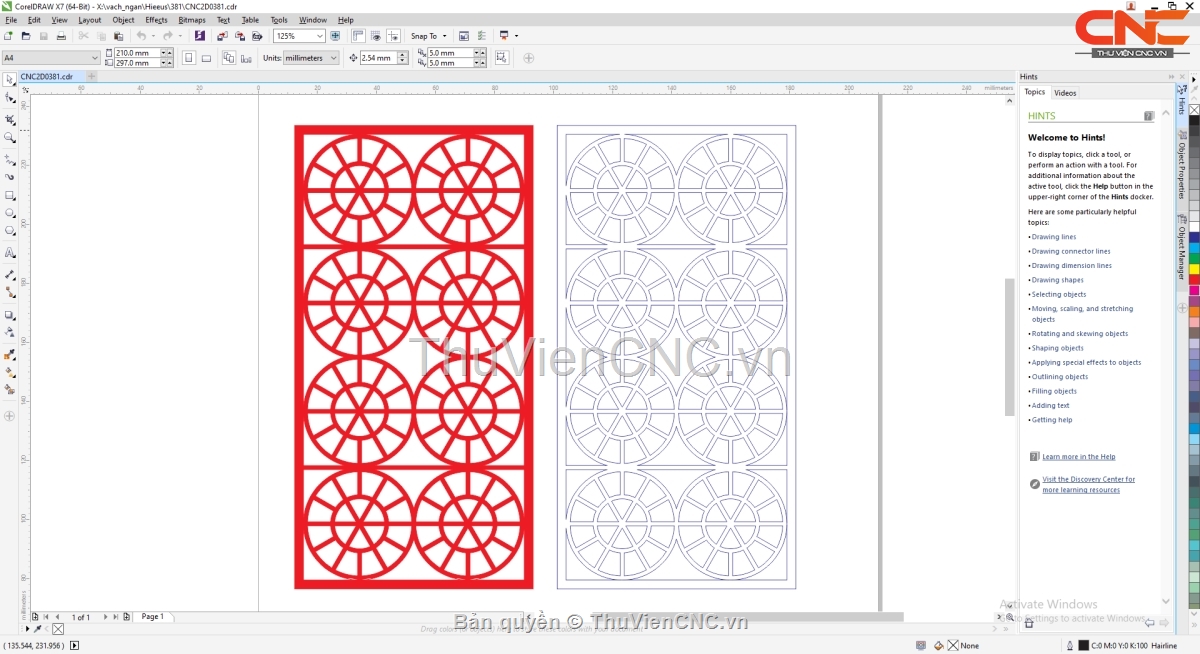The height and width of the screenshot is (654, 1200).
Task: Click the Import icon
Action: click(221, 36)
